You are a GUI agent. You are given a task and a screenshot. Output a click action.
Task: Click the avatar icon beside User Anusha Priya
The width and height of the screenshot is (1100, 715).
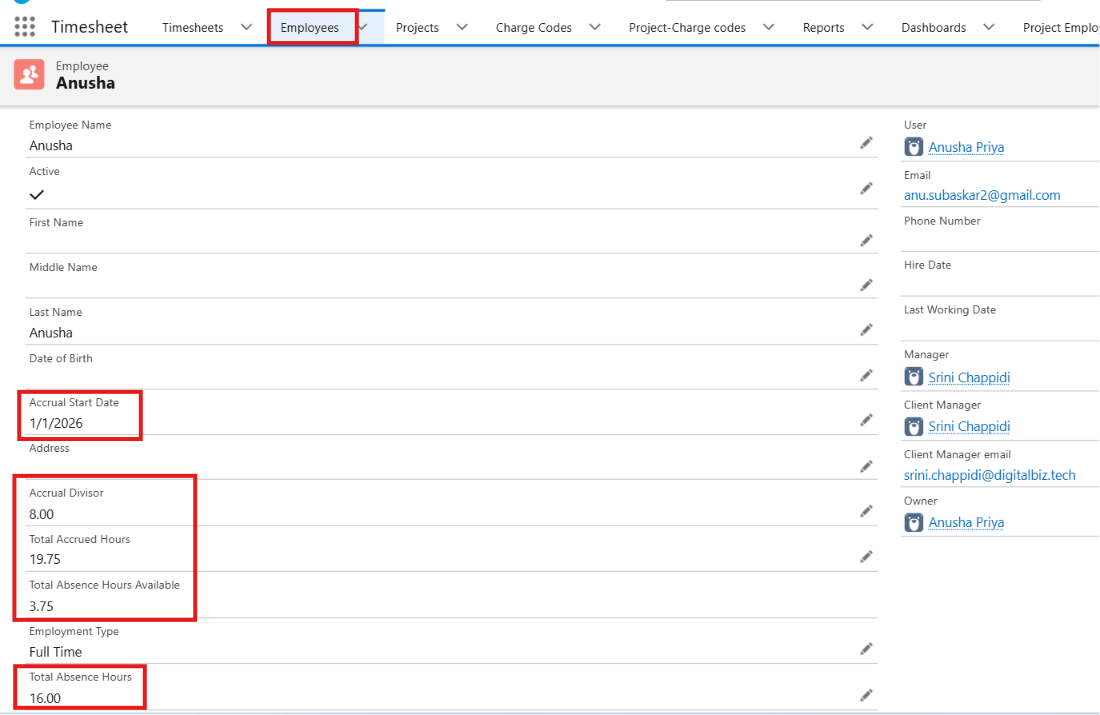point(913,147)
